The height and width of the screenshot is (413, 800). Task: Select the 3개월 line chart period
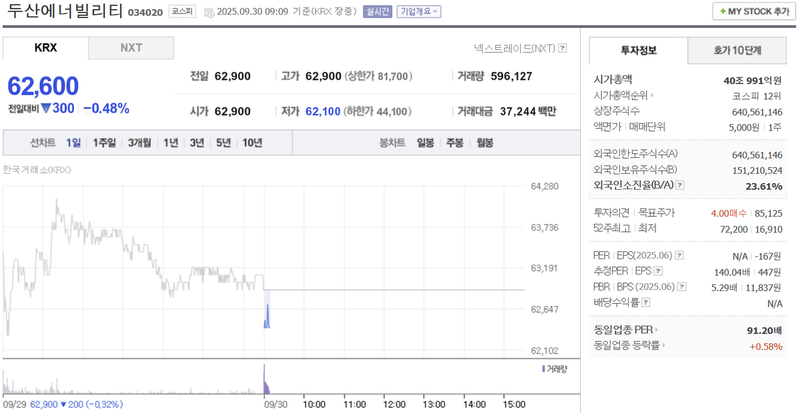tap(140, 143)
